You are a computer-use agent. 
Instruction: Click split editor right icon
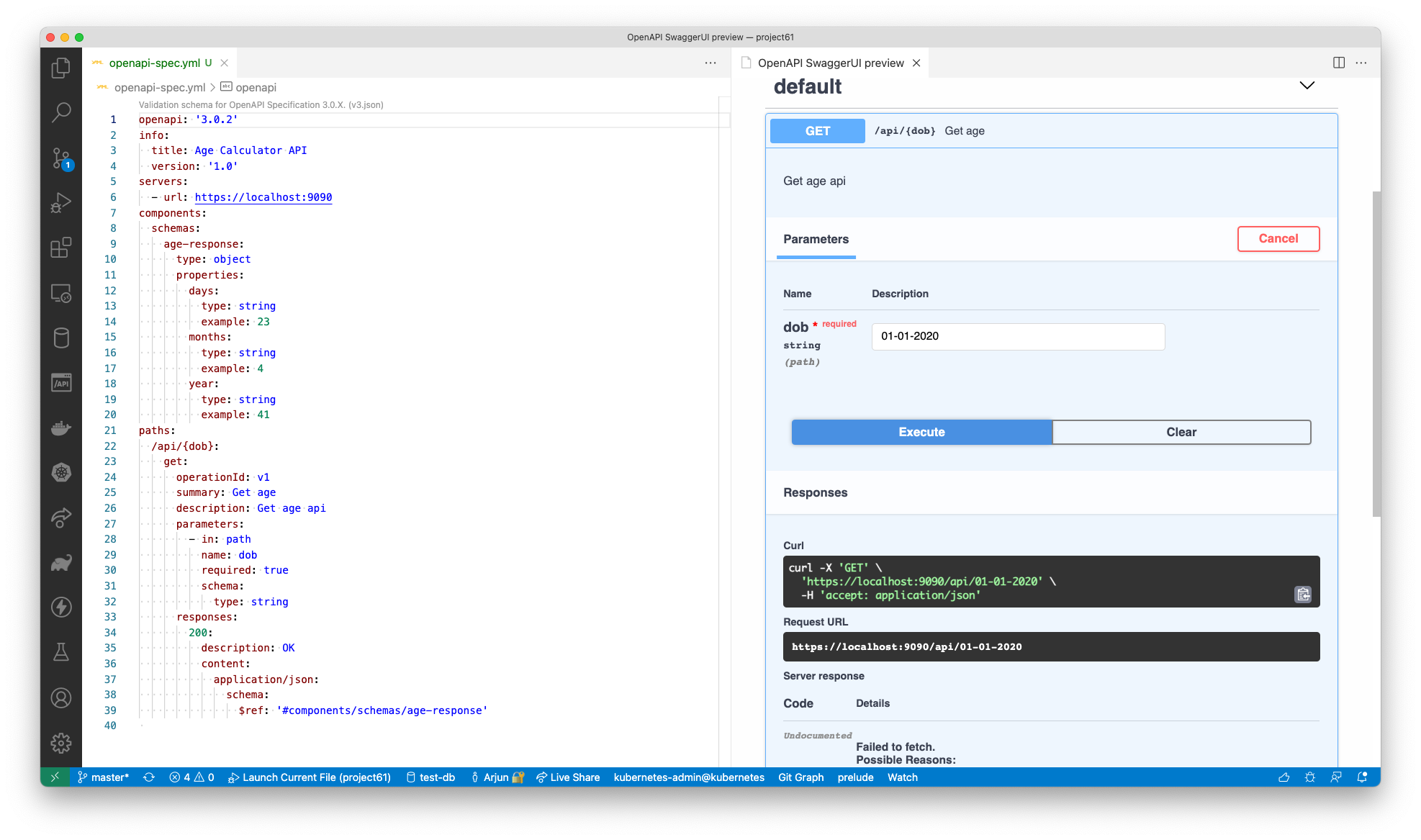1339,63
